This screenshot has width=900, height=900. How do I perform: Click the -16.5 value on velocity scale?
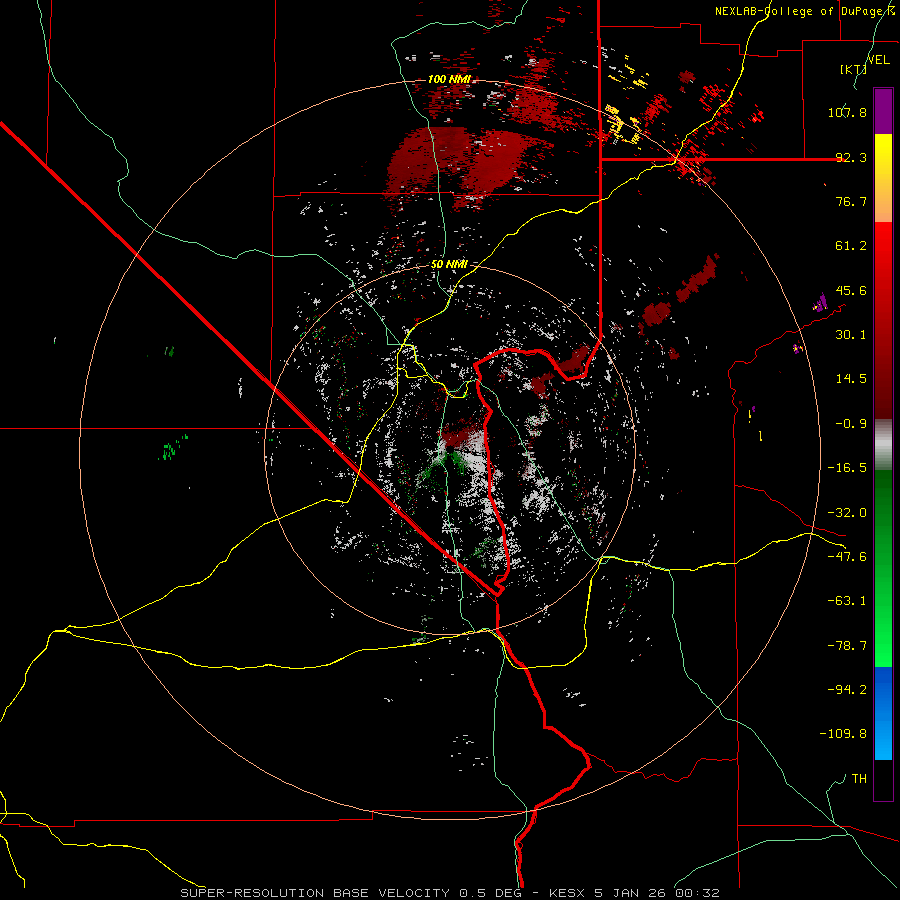[x=847, y=468]
